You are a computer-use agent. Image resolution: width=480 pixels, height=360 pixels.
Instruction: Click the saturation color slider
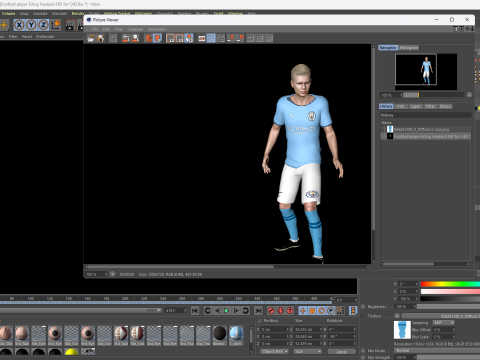click(450, 291)
